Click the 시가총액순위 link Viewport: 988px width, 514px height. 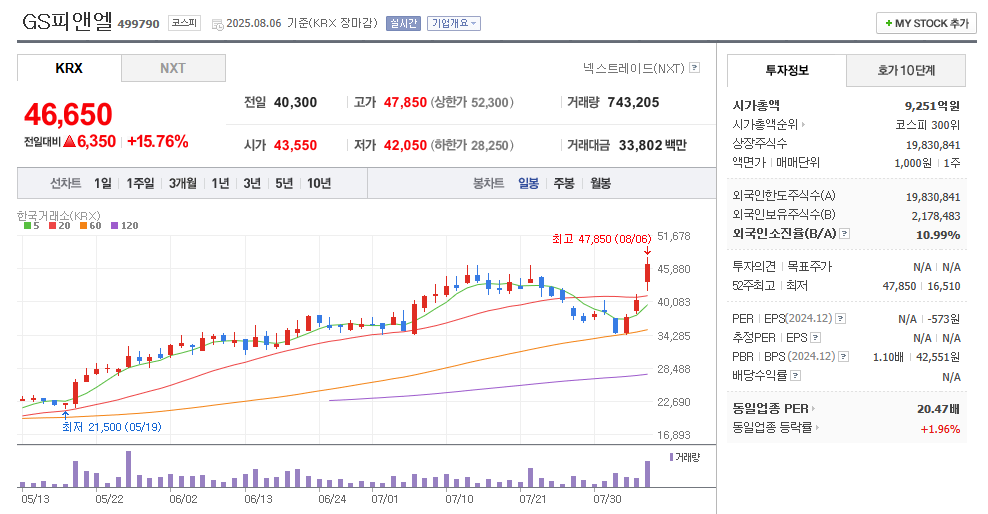click(x=765, y=125)
